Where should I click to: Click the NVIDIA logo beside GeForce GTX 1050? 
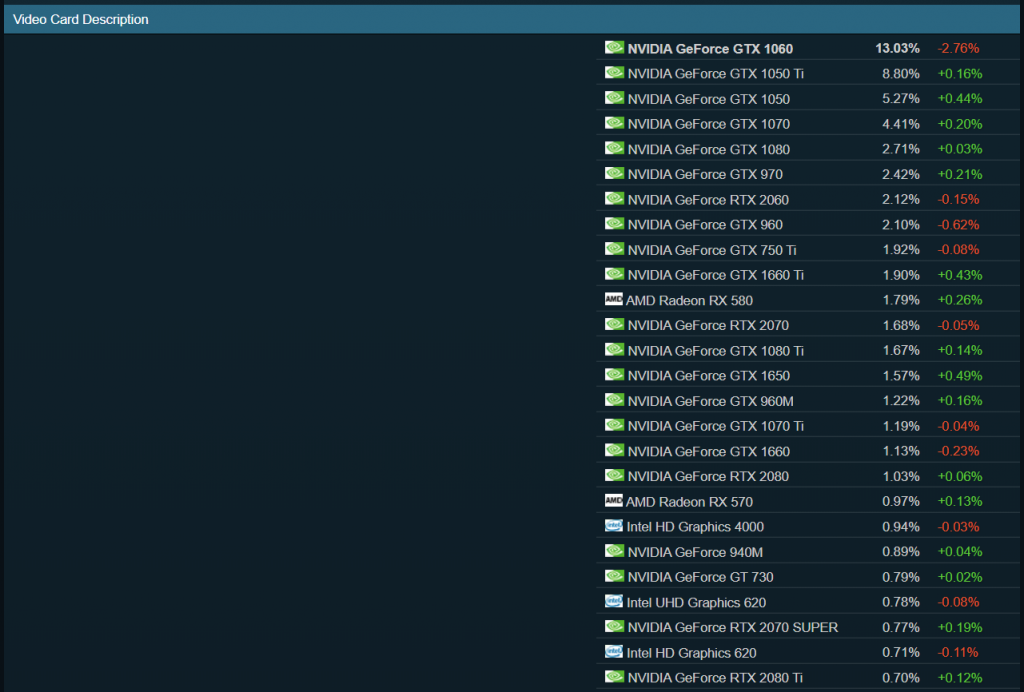tap(614, 98)
